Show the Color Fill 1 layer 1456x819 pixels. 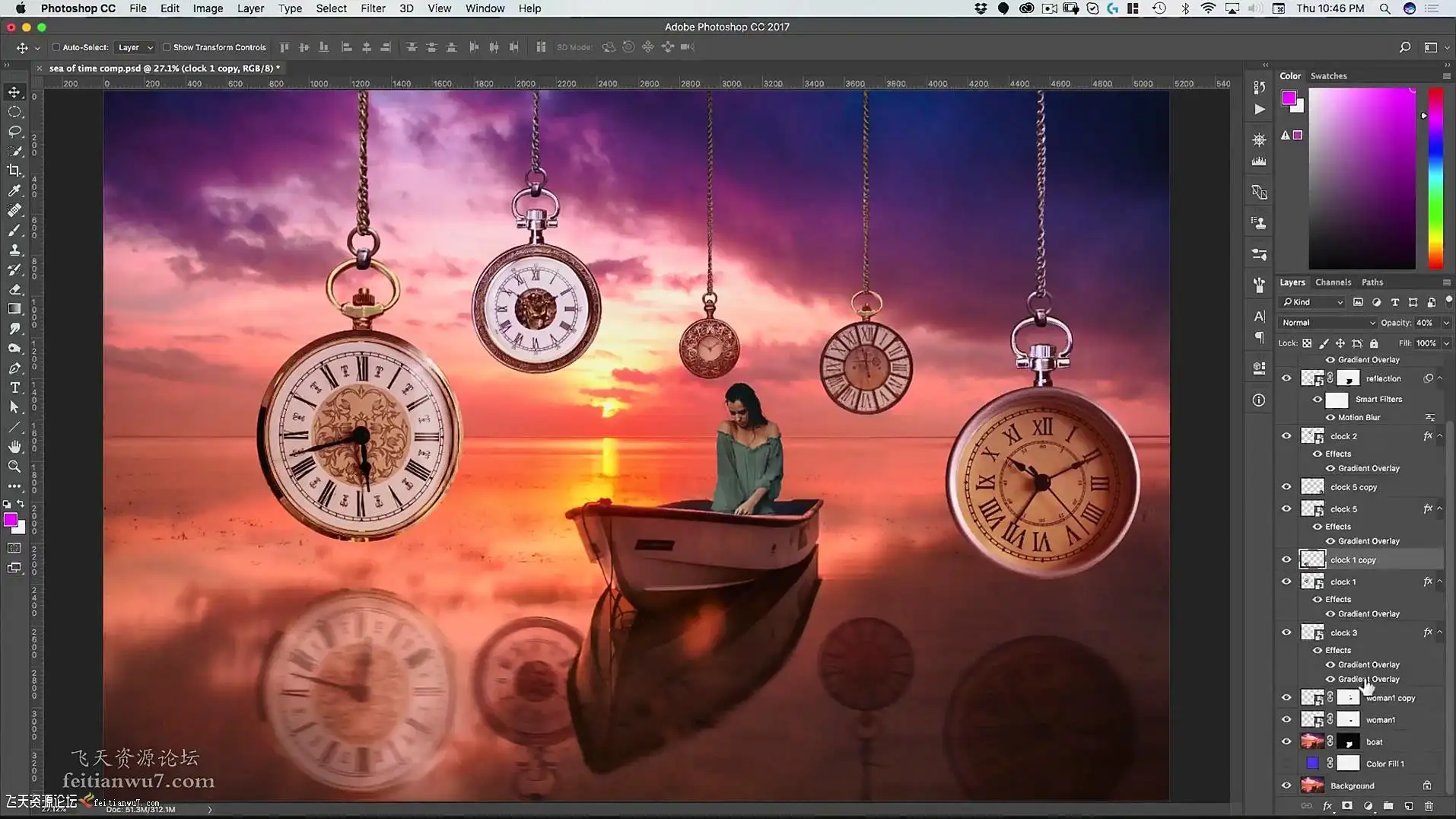click(1286, 763)
